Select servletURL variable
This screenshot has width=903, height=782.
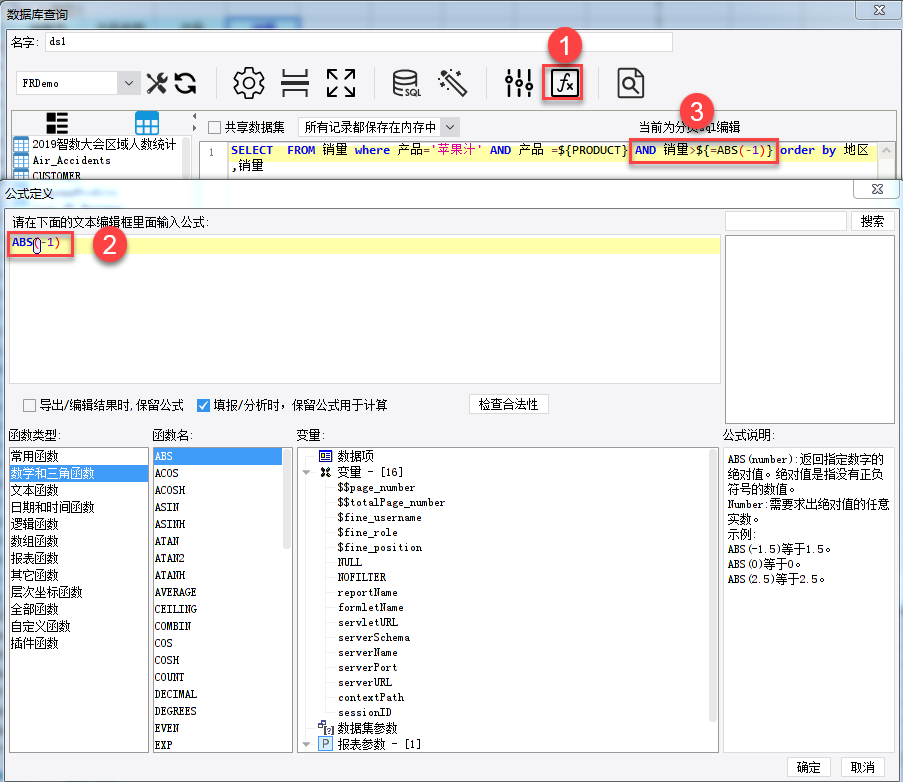pyautogui.click(x=367, y=622)
